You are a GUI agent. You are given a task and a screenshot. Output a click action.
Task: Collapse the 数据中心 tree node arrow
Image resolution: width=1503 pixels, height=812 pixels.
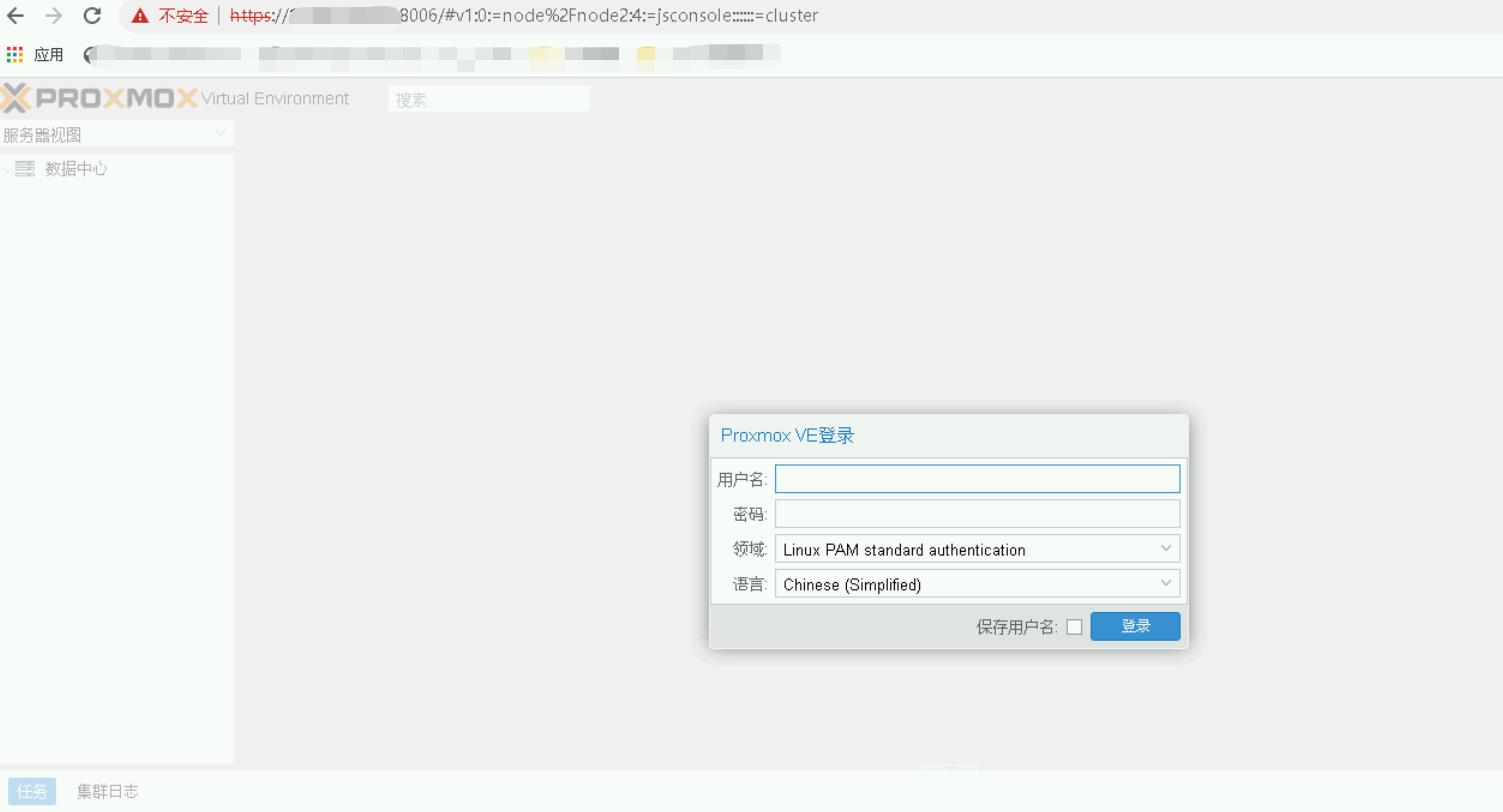point(7,170)
